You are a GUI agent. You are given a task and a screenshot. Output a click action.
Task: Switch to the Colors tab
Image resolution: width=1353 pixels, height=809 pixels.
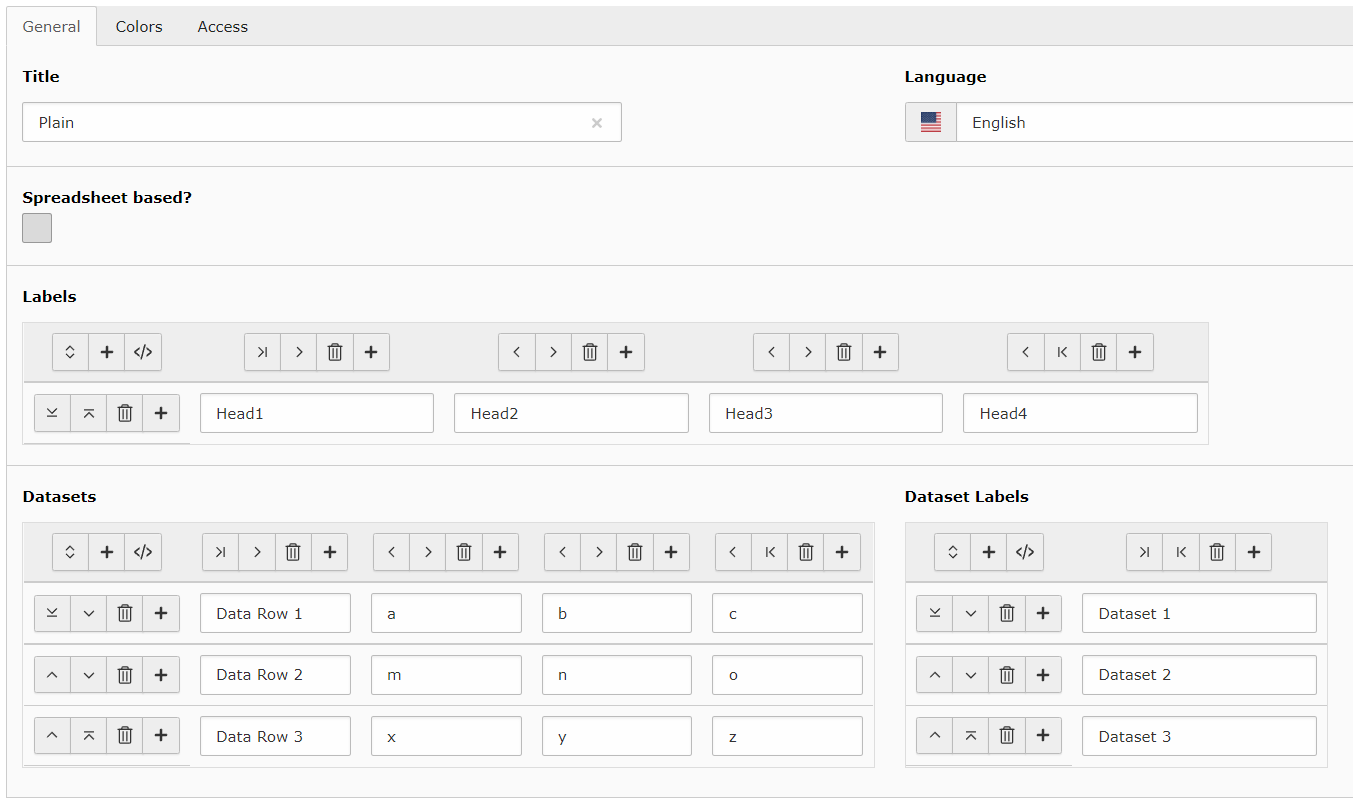(138, 26)
